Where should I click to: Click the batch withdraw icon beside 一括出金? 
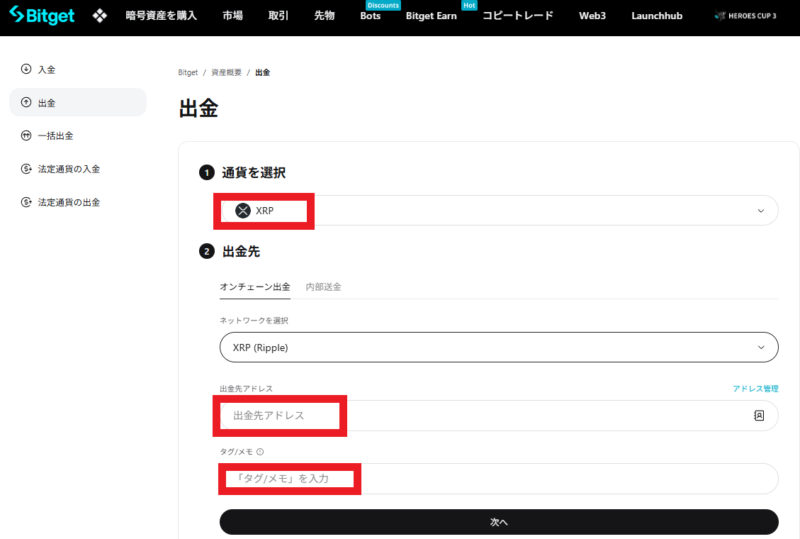pyautogui.click(x=26, y=136)
